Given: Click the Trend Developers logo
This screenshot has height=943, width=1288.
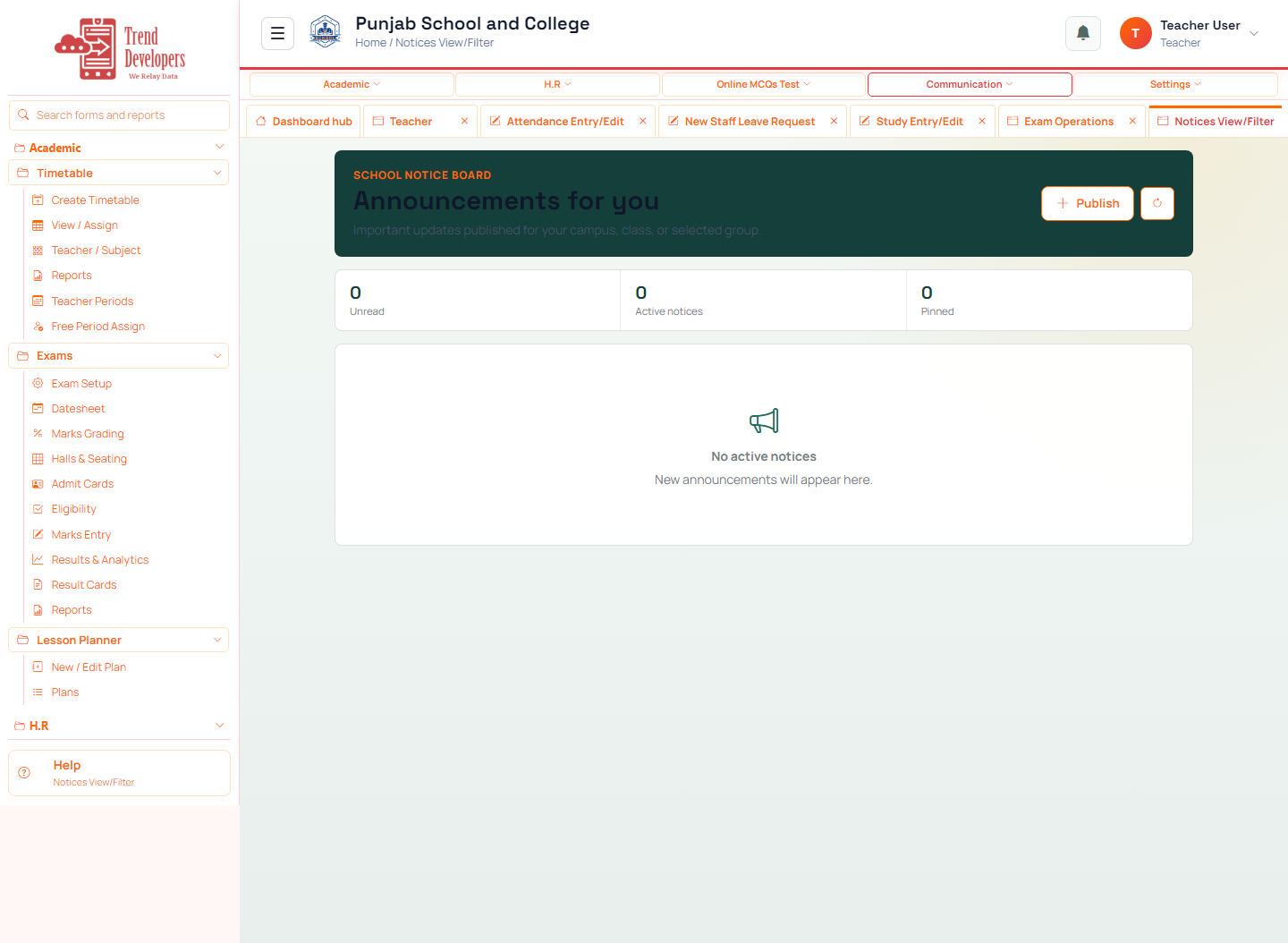Looking at the screenshot, I should 120,48.
